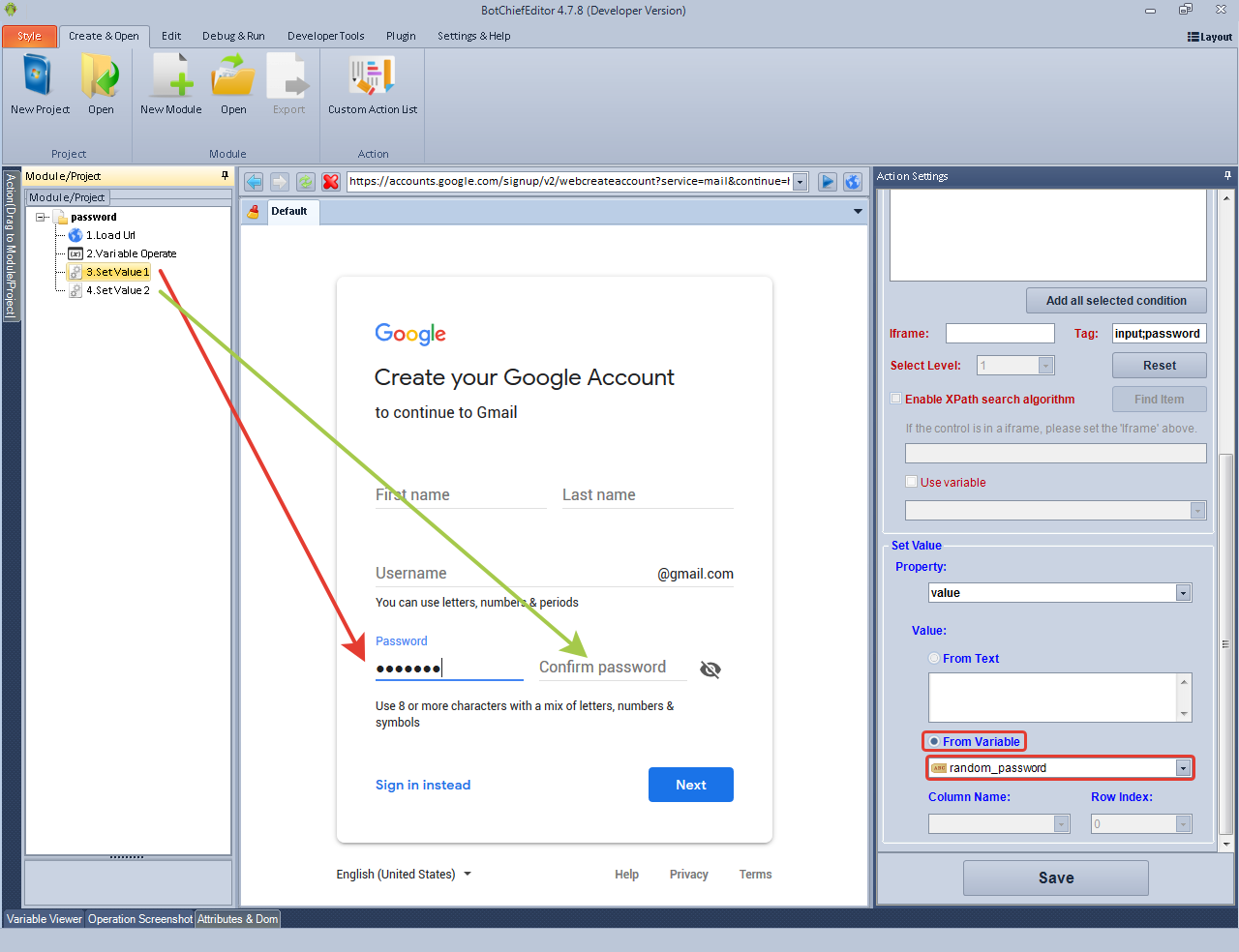Check the Use variable checkbox
Screen dimensions: 1239x952
911,482
